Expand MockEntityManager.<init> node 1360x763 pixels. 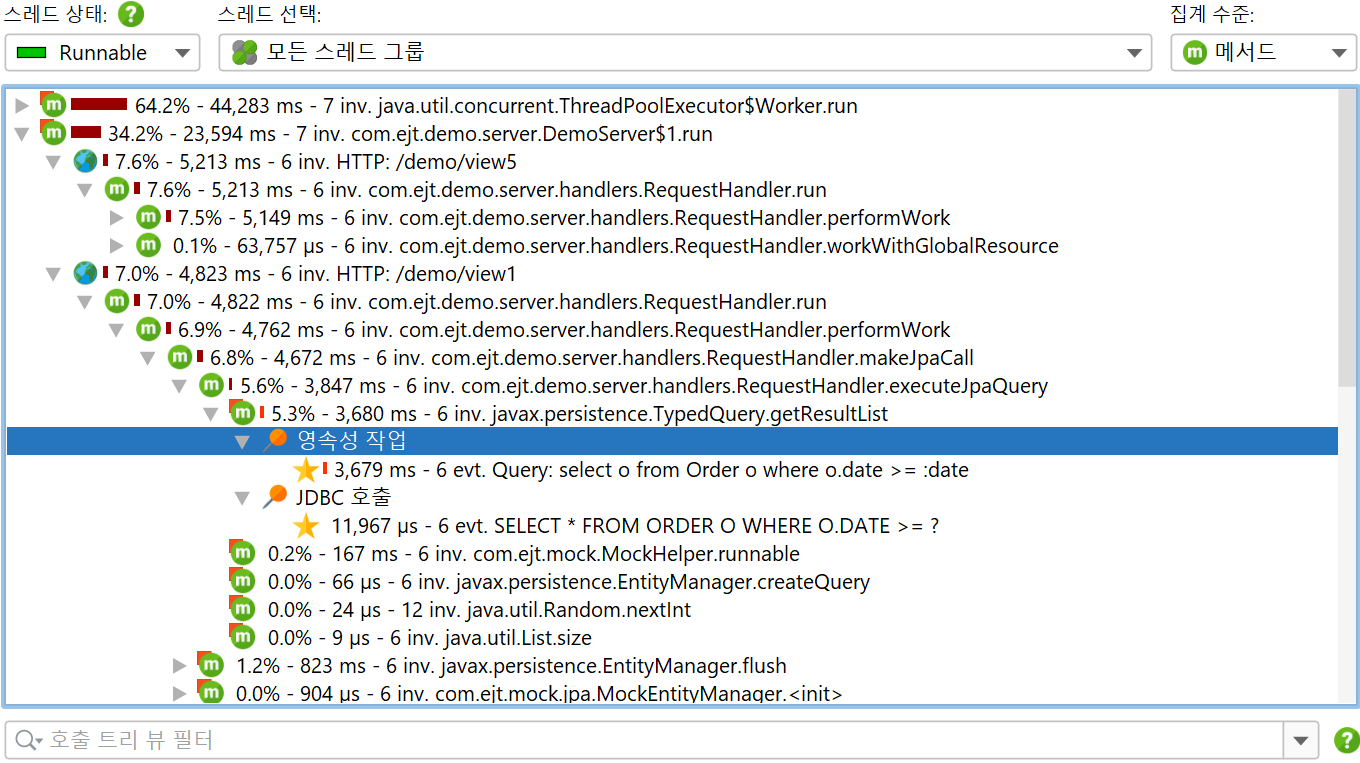coord(180,694)
